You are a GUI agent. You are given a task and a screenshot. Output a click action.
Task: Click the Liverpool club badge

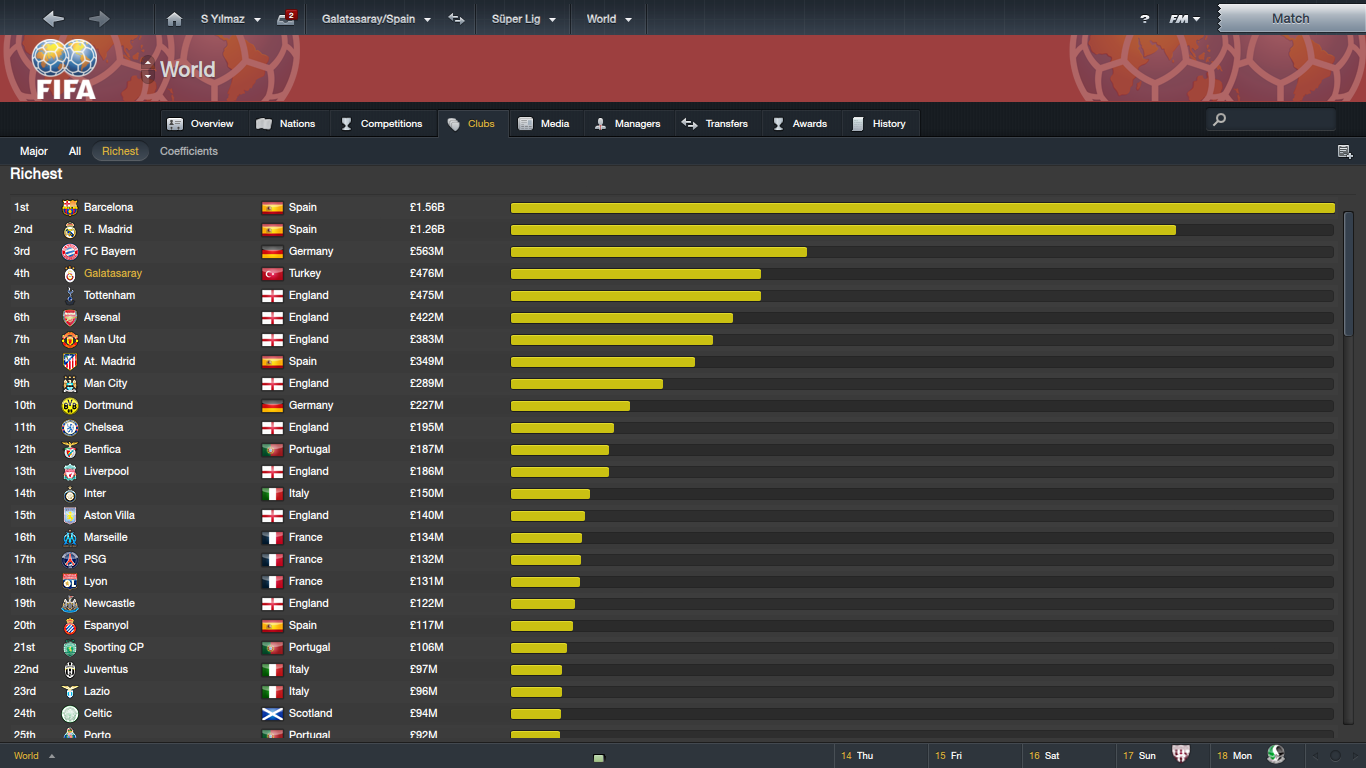(70, 472)
